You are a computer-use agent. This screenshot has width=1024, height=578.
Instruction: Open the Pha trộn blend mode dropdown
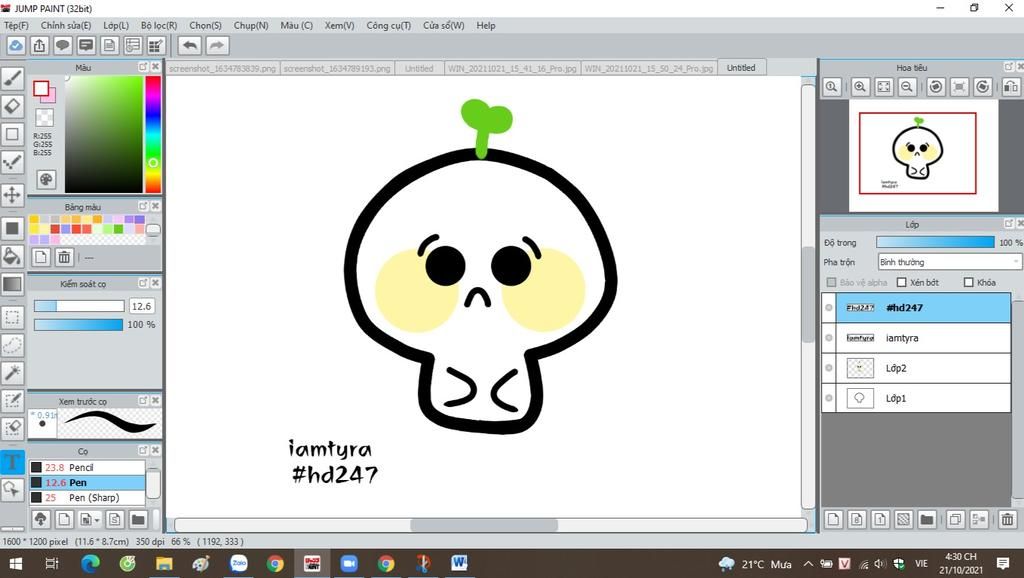pos(948,262)
